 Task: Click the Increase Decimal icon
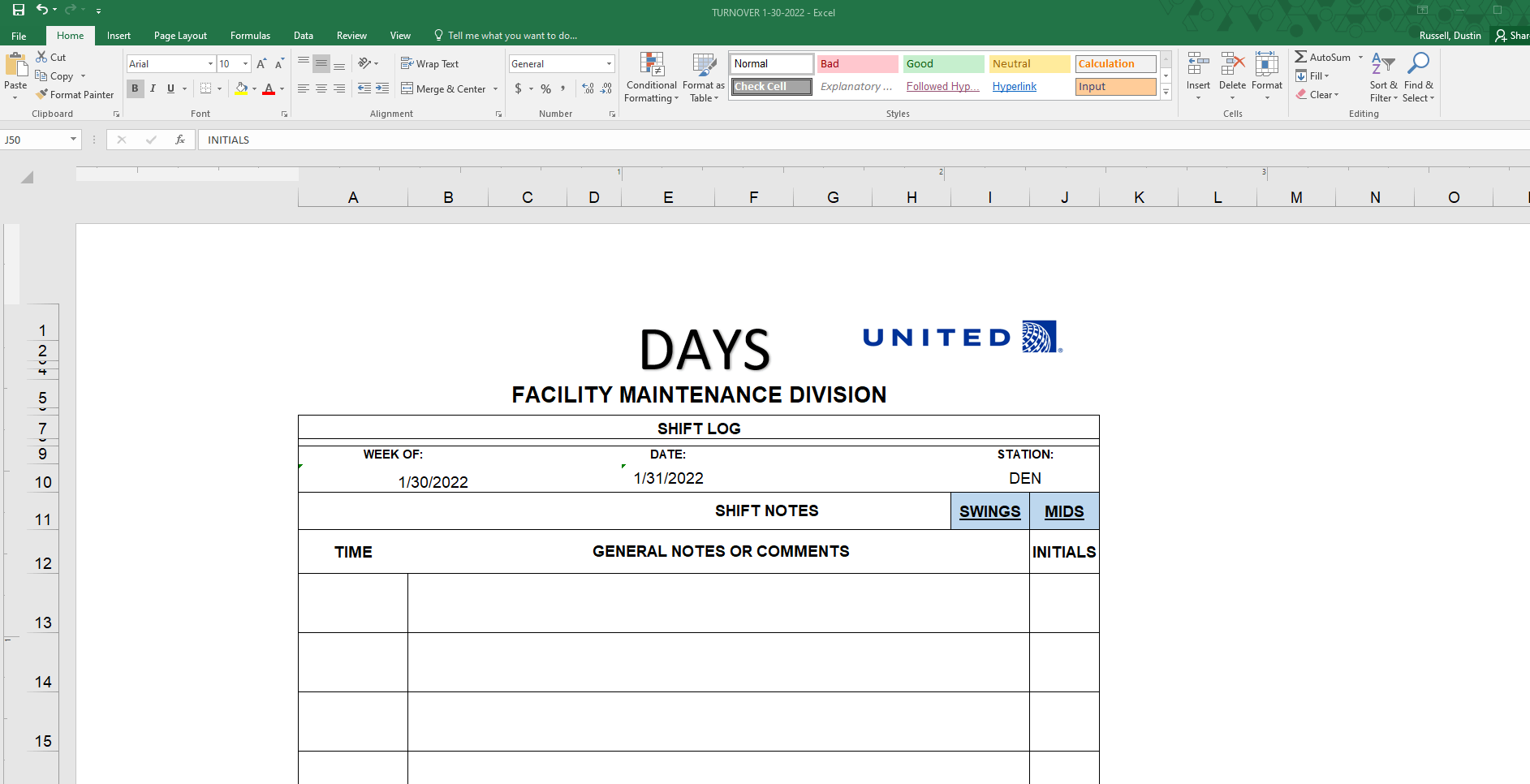[x=588, y=88]
